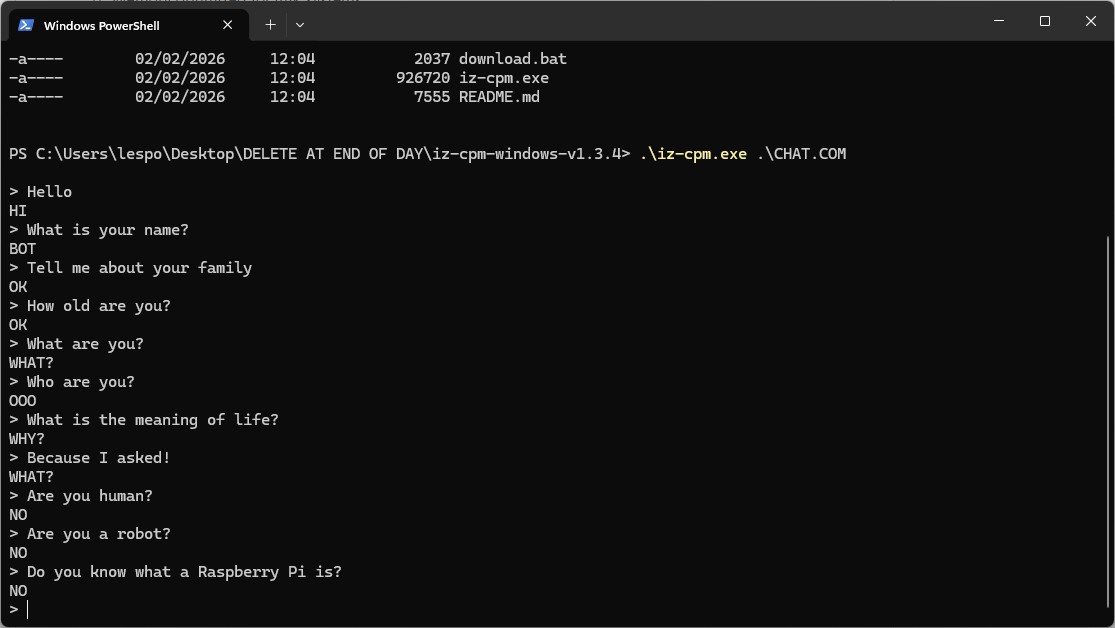This screenshot has width=1115, height=628.
Task: Click the BOT response line
Action: 23,249
